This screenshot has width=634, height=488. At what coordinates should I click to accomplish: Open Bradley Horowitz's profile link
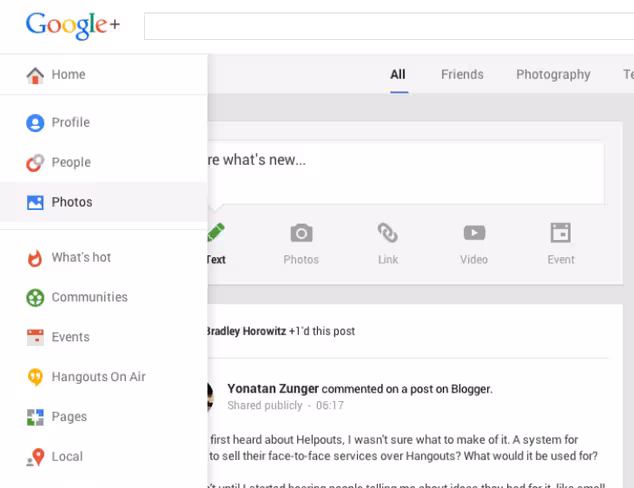point(247,331)
